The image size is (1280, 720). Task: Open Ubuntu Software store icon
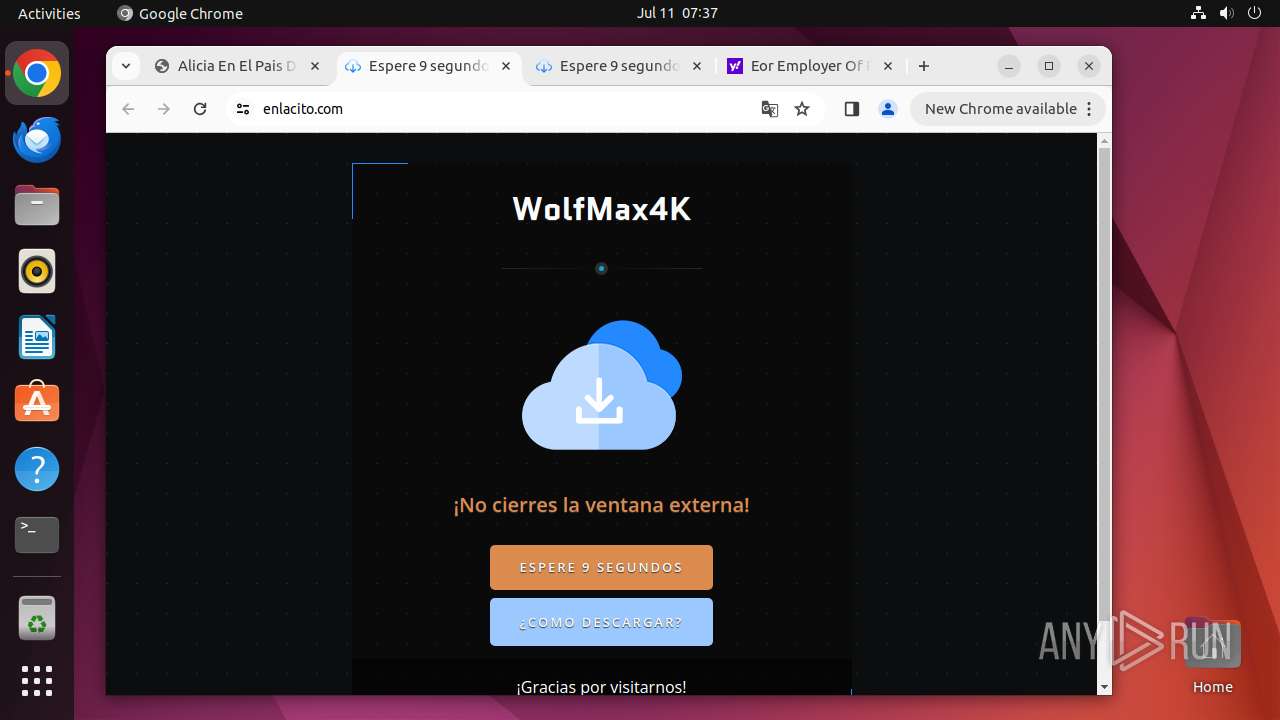(37, 402)
